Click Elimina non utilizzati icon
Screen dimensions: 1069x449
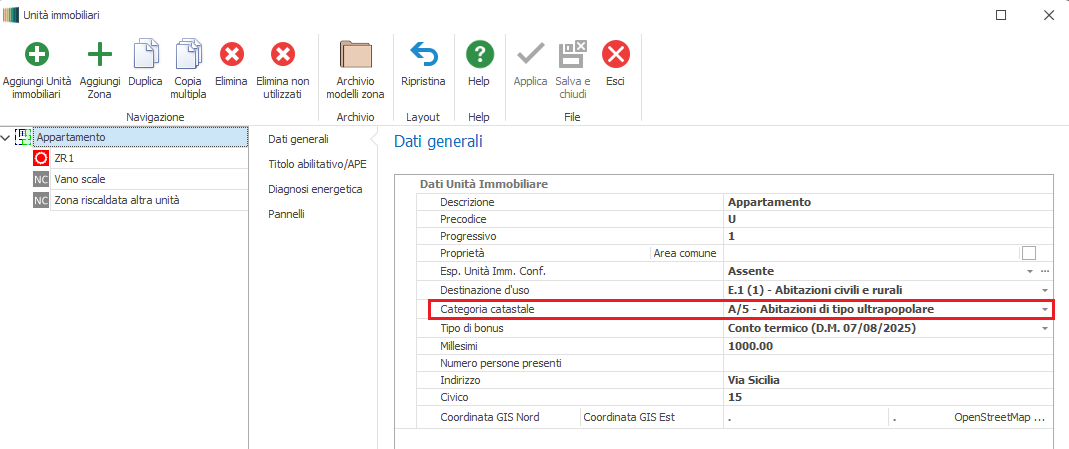coord(283,54)
